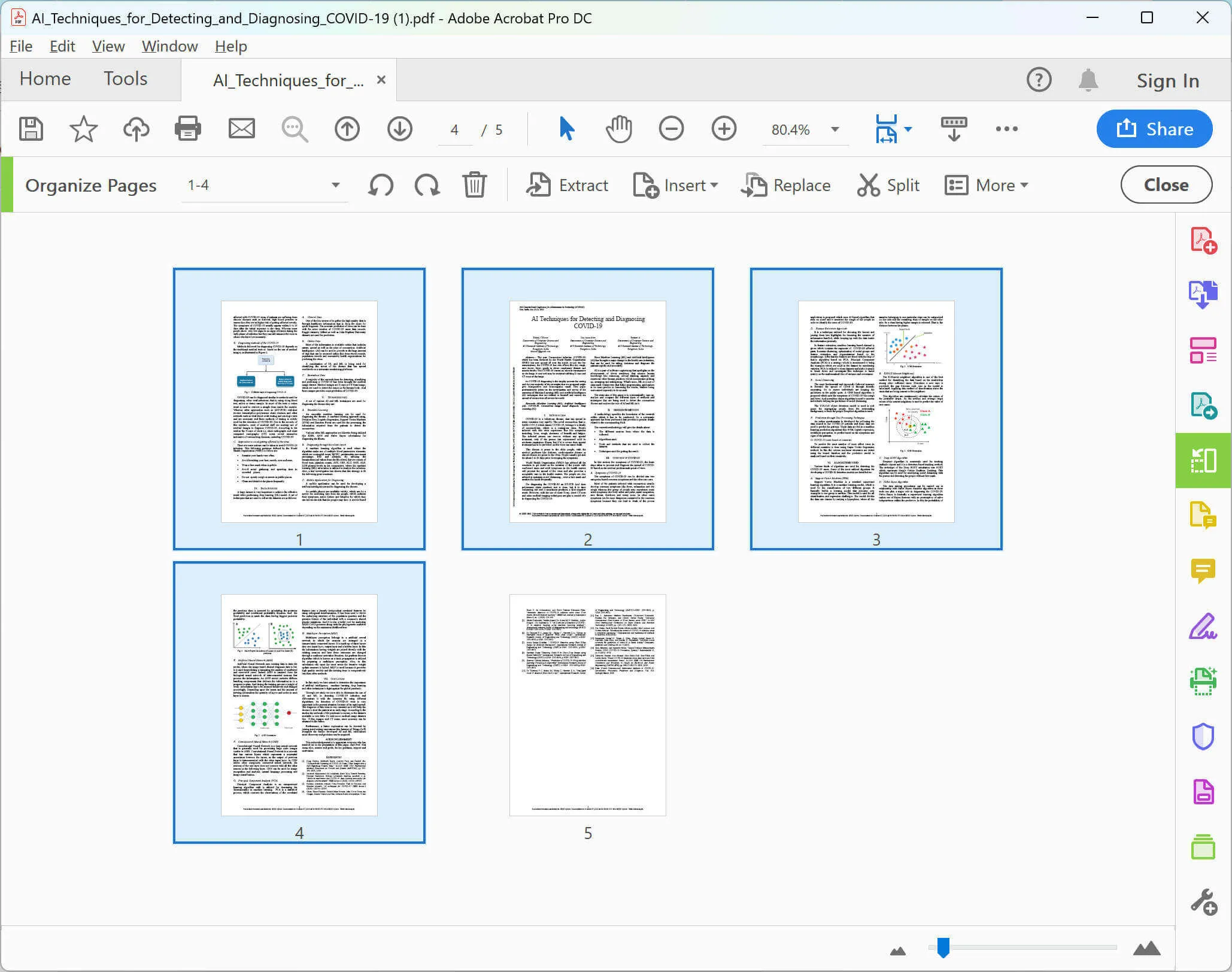This screenshot has height=972, width=1232.
Task: Click the Replace pages icon
Action: point(754,185)
